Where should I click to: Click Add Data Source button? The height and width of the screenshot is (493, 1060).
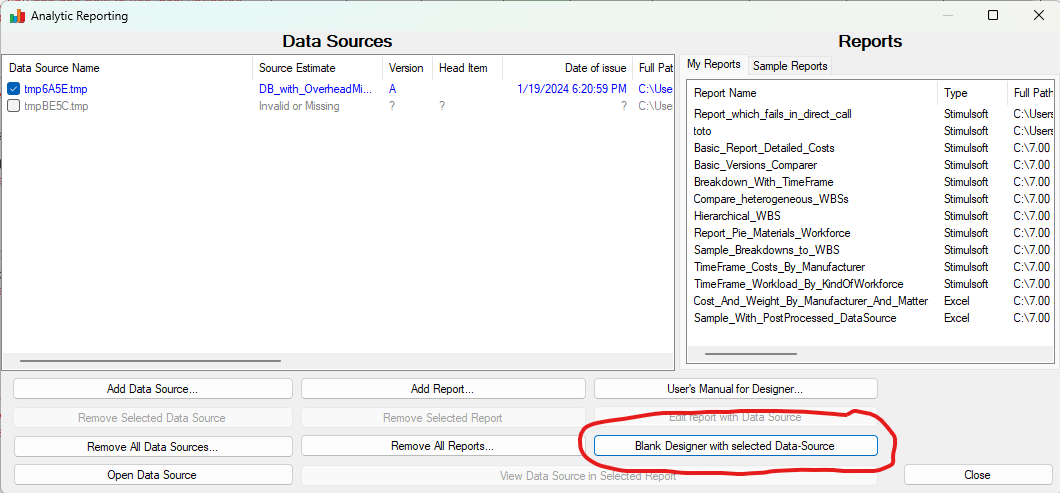point(152,389)
